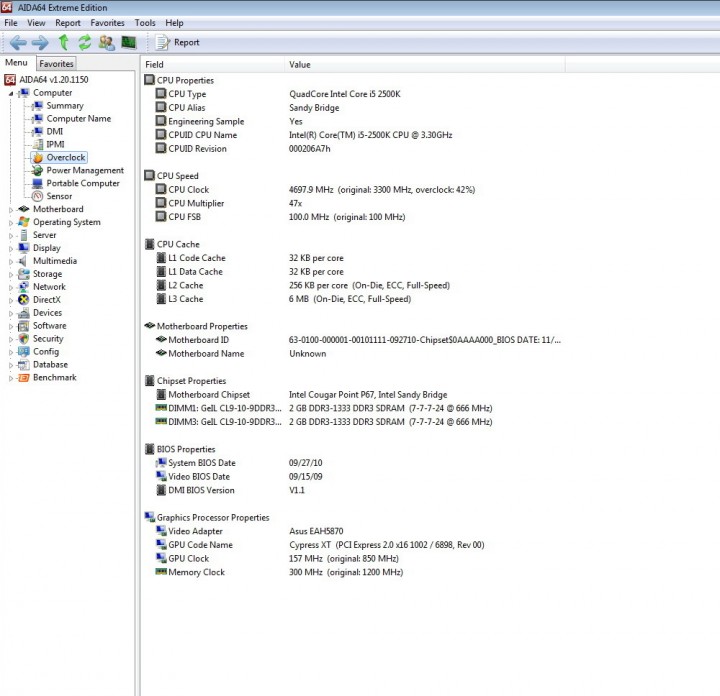Click the green monitor toolbar icon
Viewport: 720px width, 696px height.
[129, 43]
